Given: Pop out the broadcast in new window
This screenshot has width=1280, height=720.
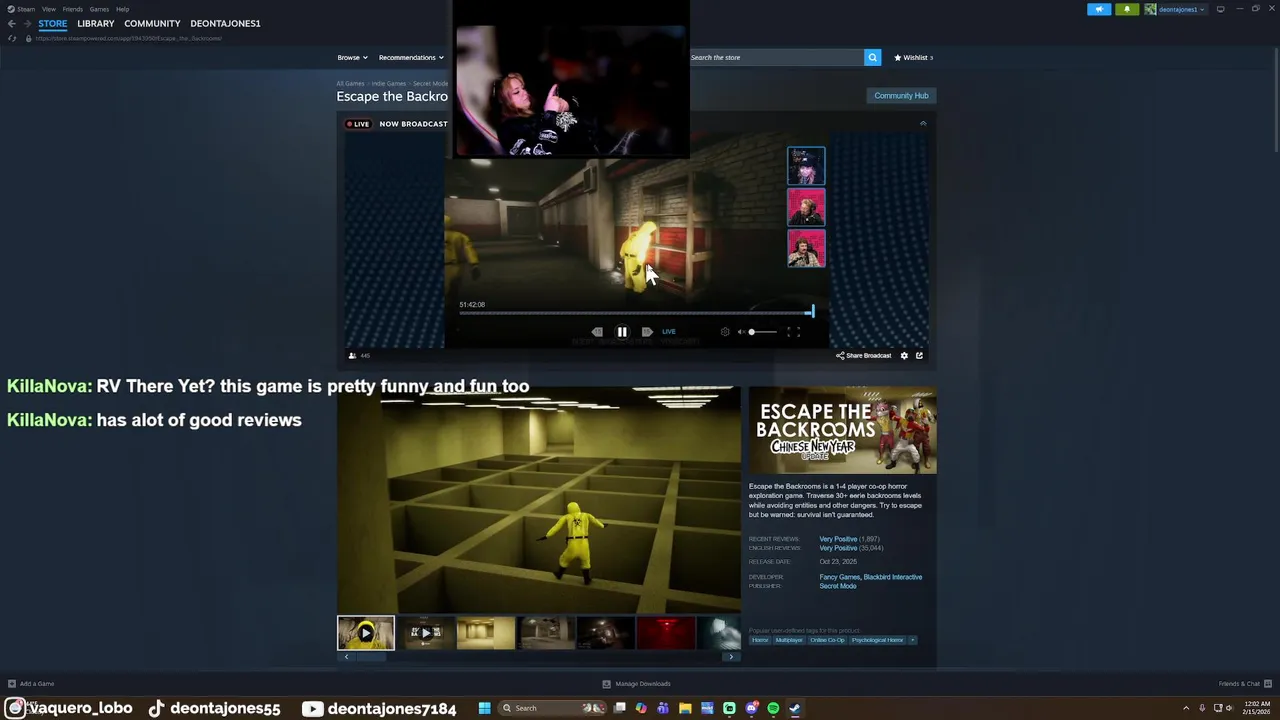Looking at the screenshot, I should 919,355.
